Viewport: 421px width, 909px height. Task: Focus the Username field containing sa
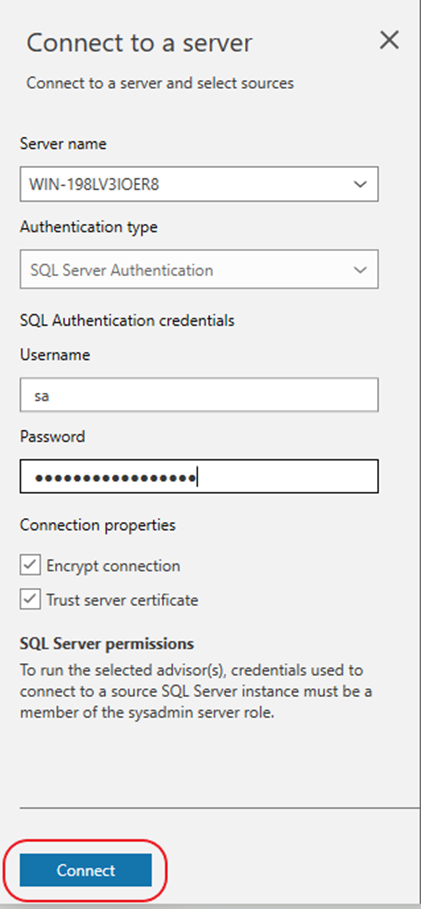click(199, 395)
